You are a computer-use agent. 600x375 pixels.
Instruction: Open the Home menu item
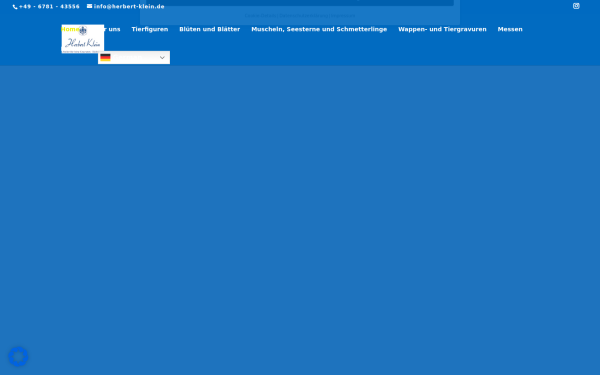(x=70, y=29)
